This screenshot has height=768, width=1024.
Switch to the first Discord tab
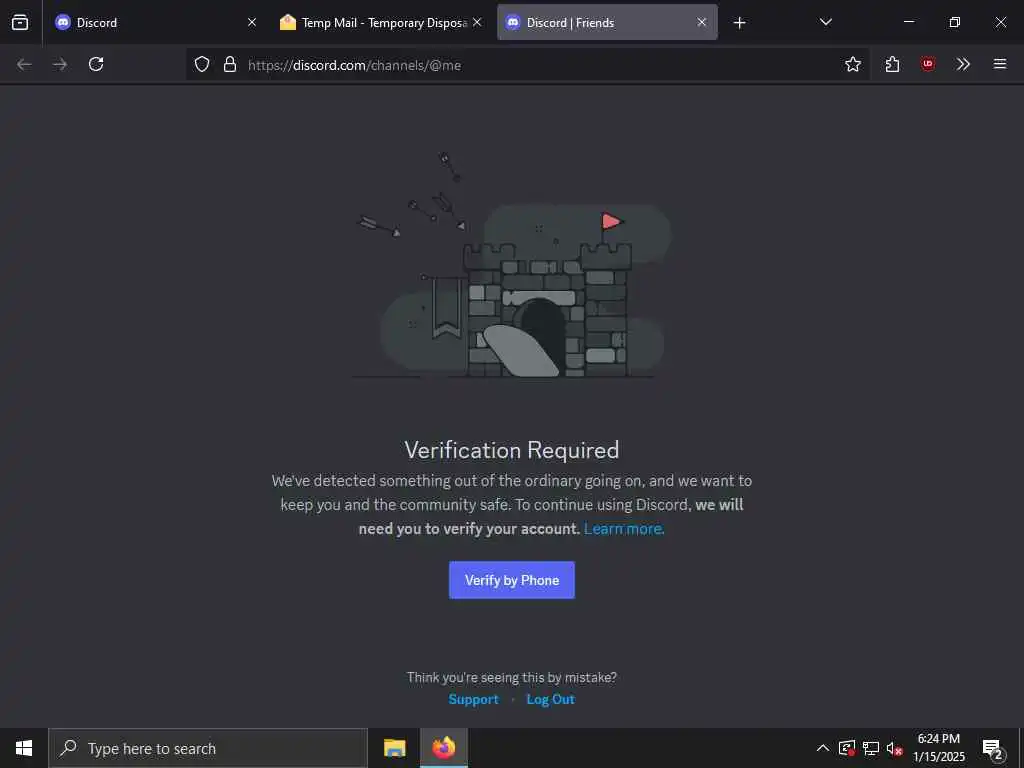tap(153, 22)
